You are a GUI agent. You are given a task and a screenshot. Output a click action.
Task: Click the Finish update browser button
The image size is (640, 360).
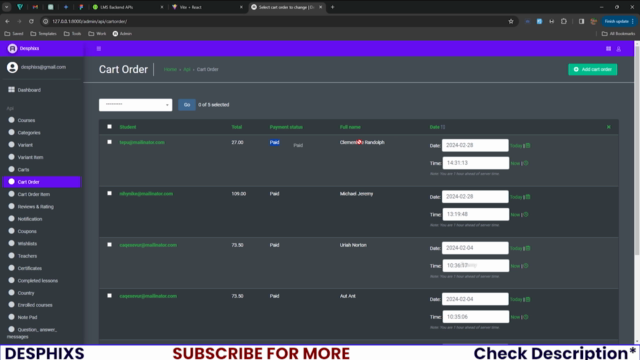point(619,21)
